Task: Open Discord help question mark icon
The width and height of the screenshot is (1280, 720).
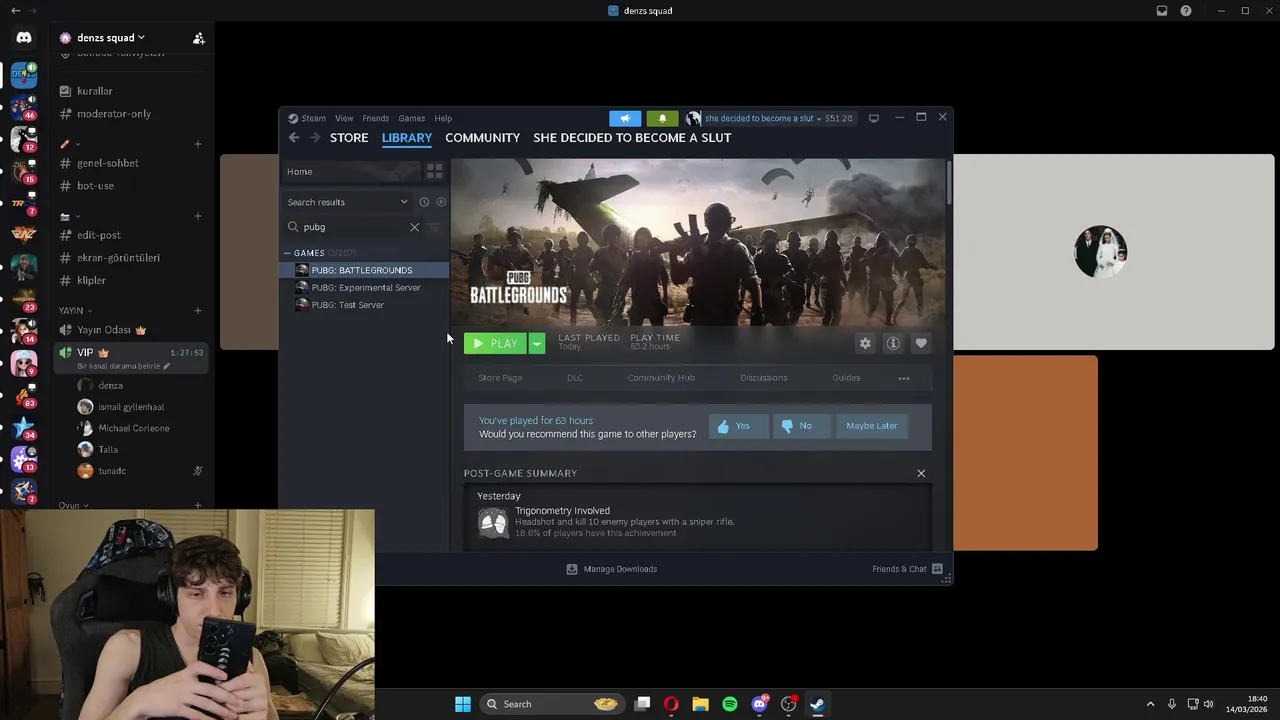Action: [1186, 11]
